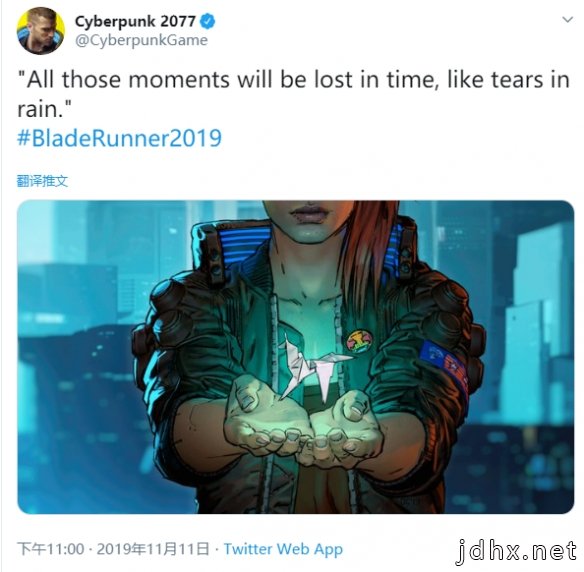Select the tweet quote text

pos(293,95)
